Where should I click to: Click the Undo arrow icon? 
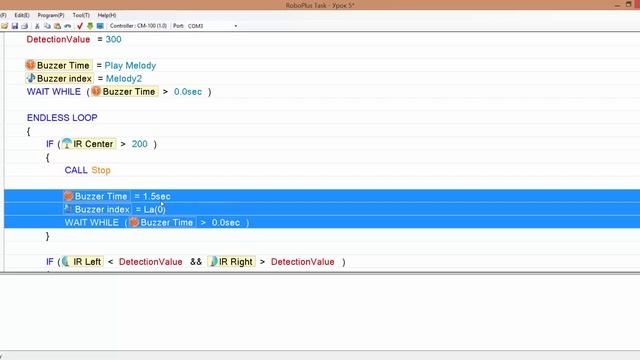[67, 26]
